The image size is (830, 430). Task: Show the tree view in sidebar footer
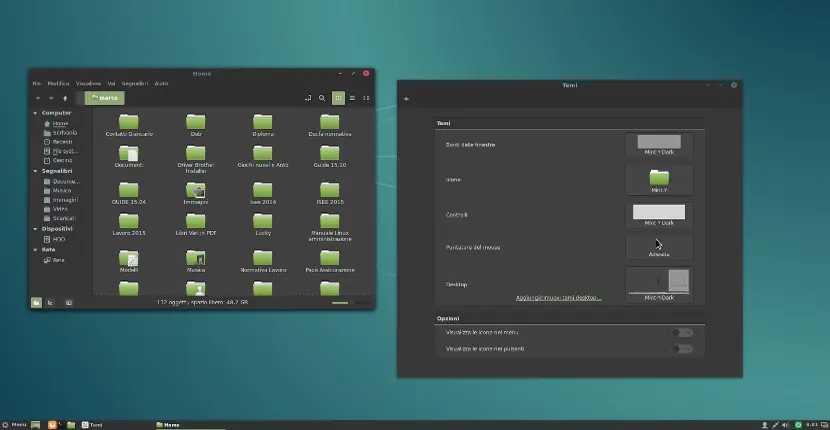pos(52,301)
